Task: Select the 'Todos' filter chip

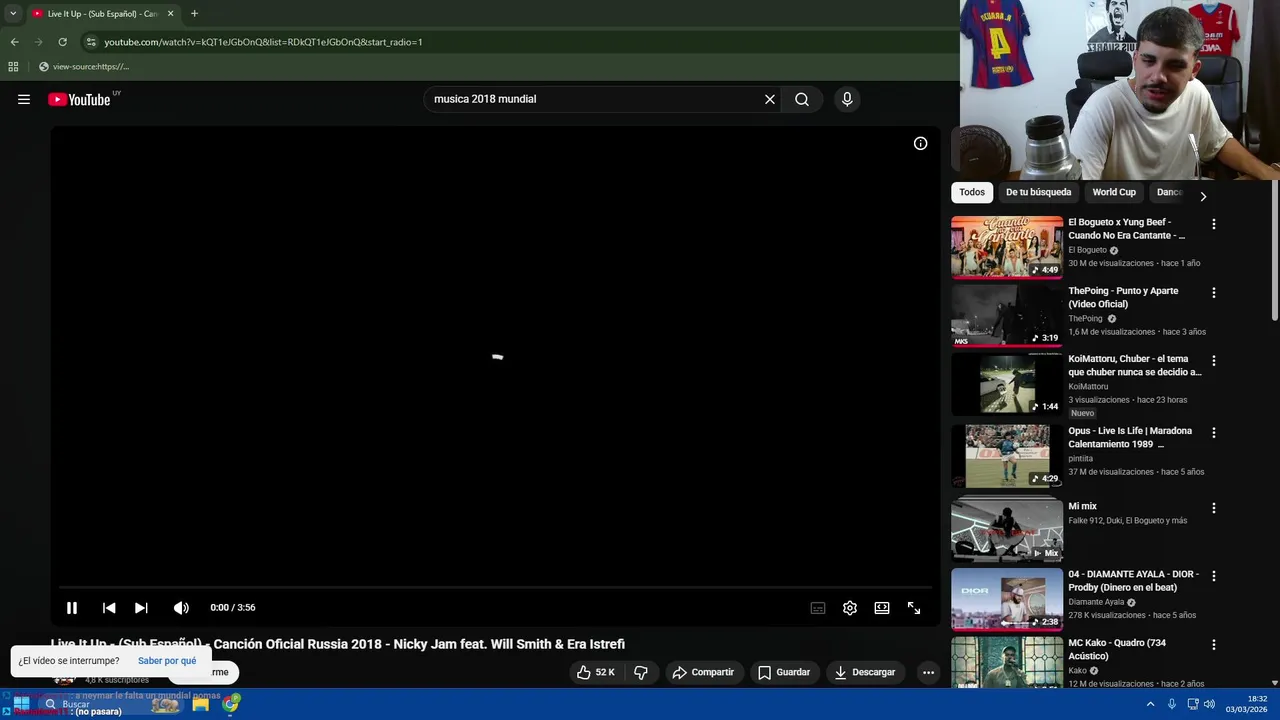Action: [972, 192]
